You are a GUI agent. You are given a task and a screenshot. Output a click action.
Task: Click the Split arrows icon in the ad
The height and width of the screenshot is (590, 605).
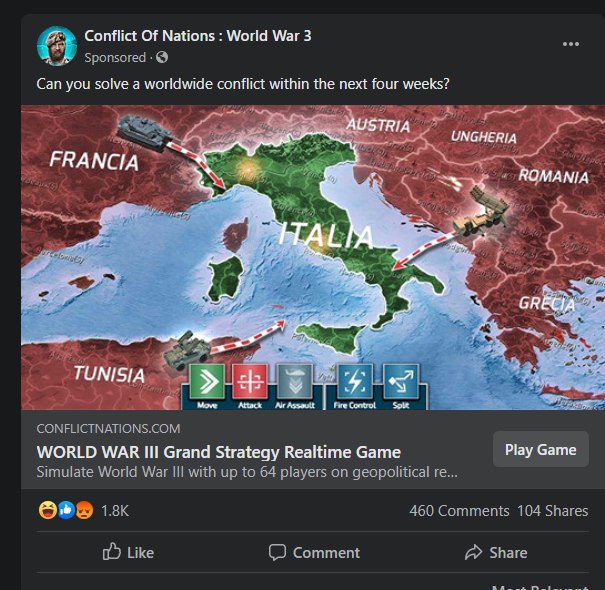click(401, 381)
